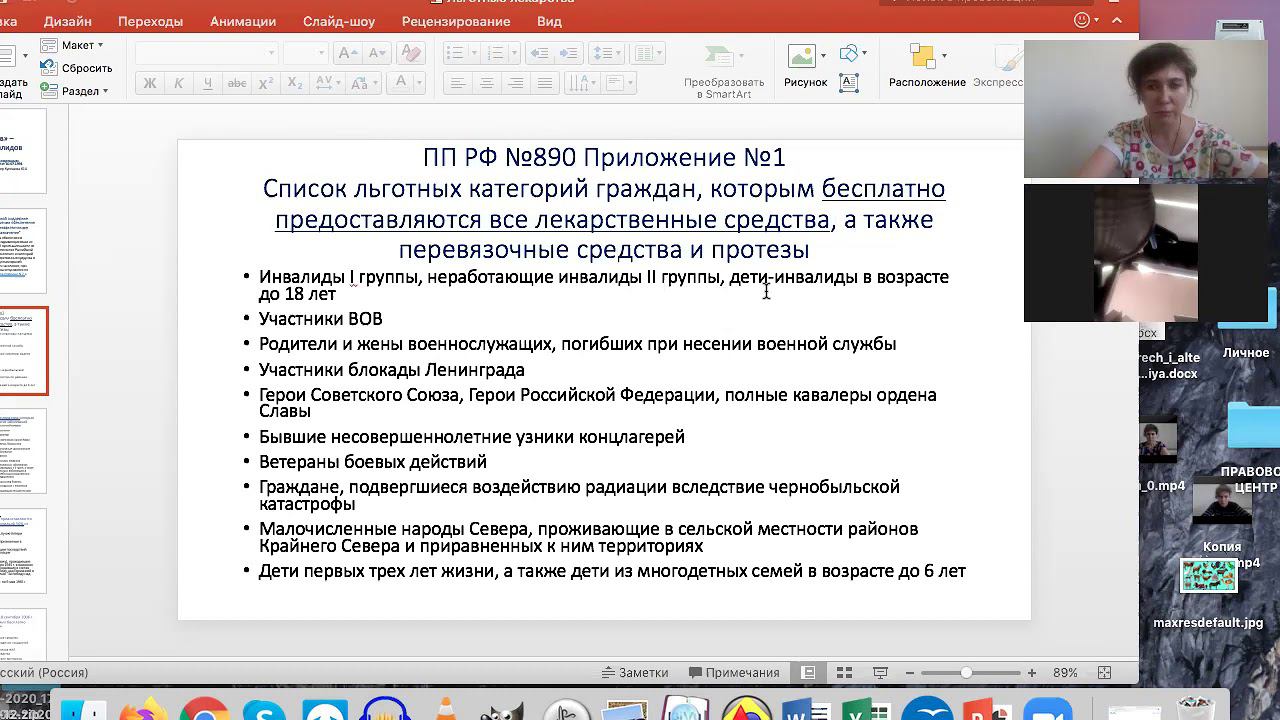Open the Вид ribbon tab
The width and height of the screenshot is (1280, 720).
click(549, 21)
